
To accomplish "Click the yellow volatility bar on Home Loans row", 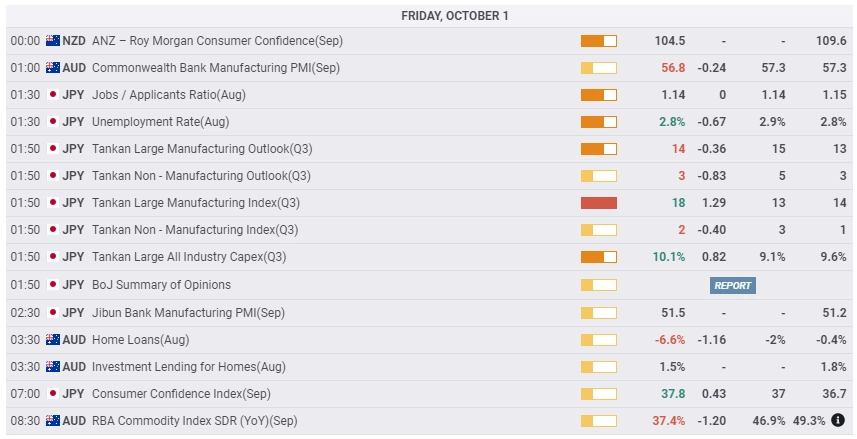I will pos(598,340).
